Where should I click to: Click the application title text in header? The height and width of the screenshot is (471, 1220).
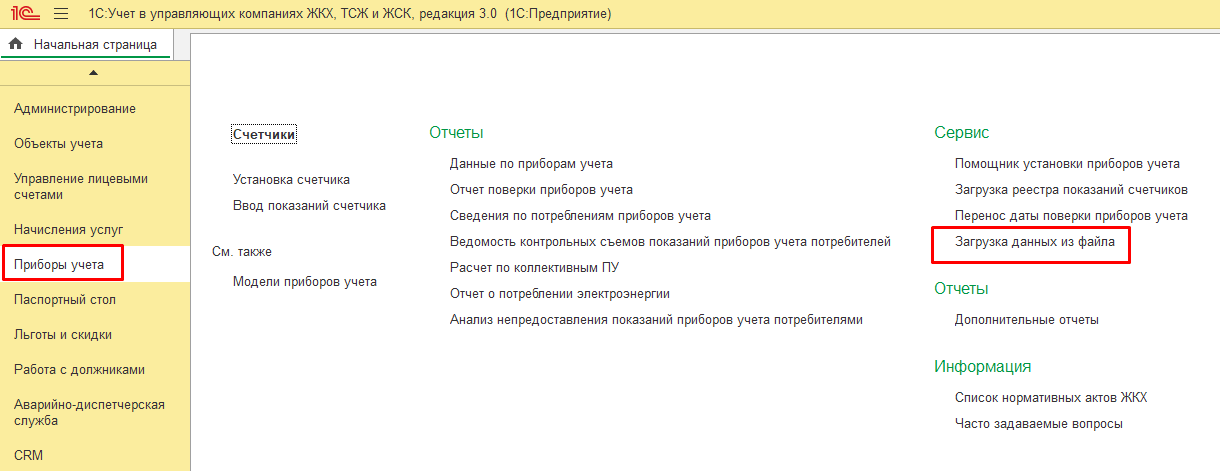350,14
